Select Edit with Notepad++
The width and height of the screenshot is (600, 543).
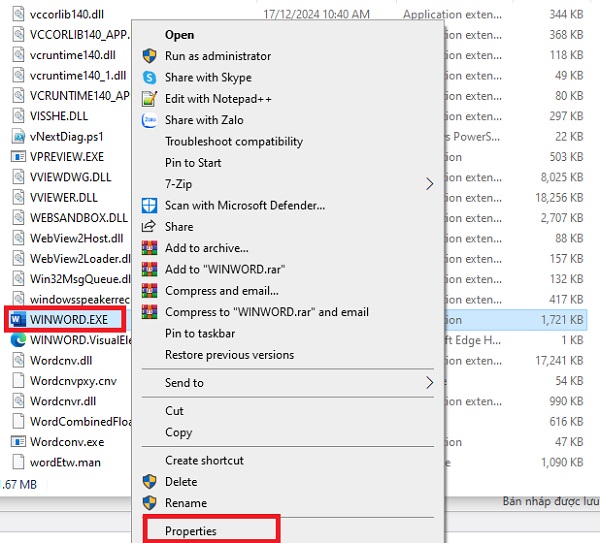point(218,99)
